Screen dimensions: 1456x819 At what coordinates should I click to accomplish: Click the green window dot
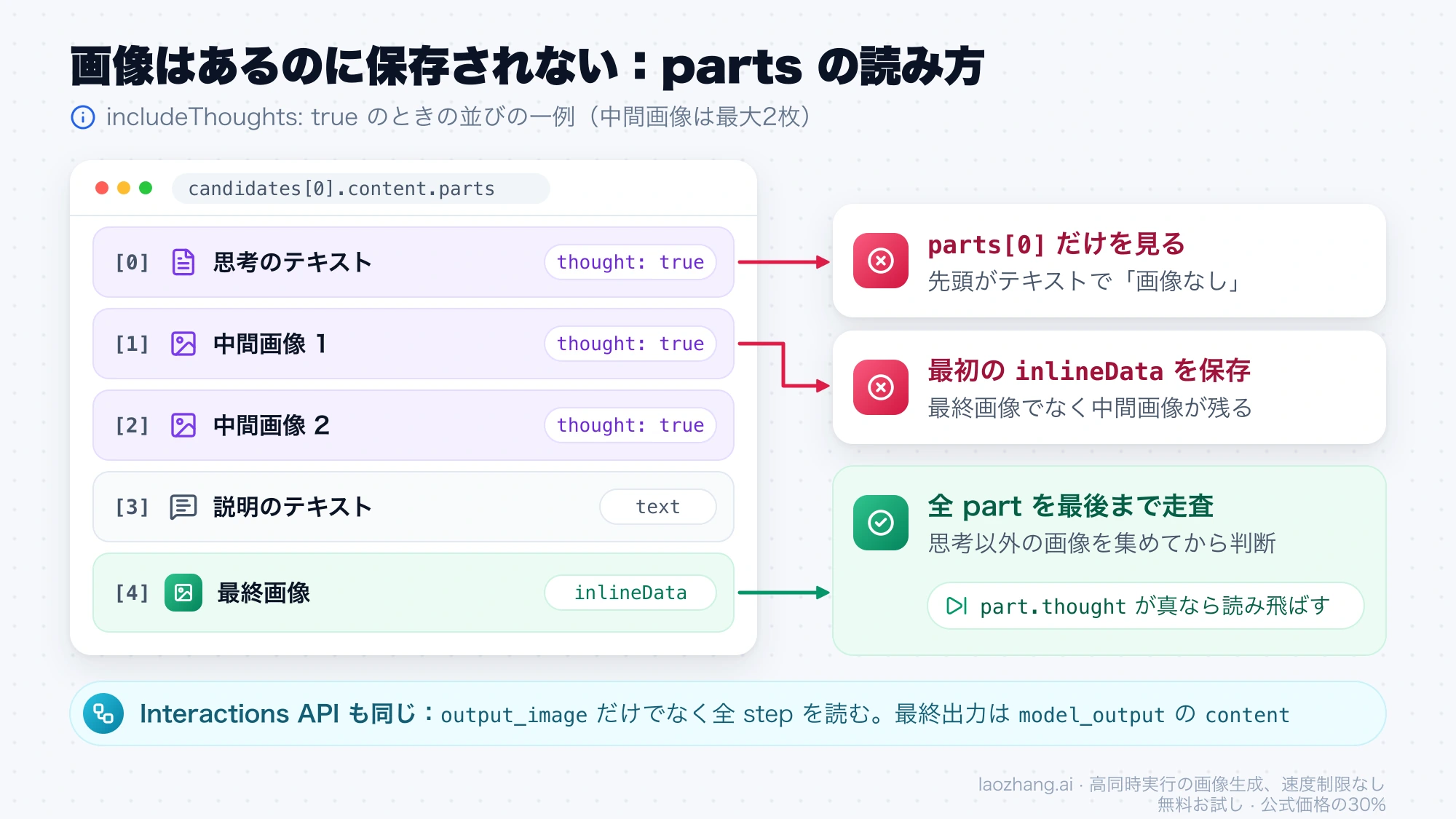146,188
